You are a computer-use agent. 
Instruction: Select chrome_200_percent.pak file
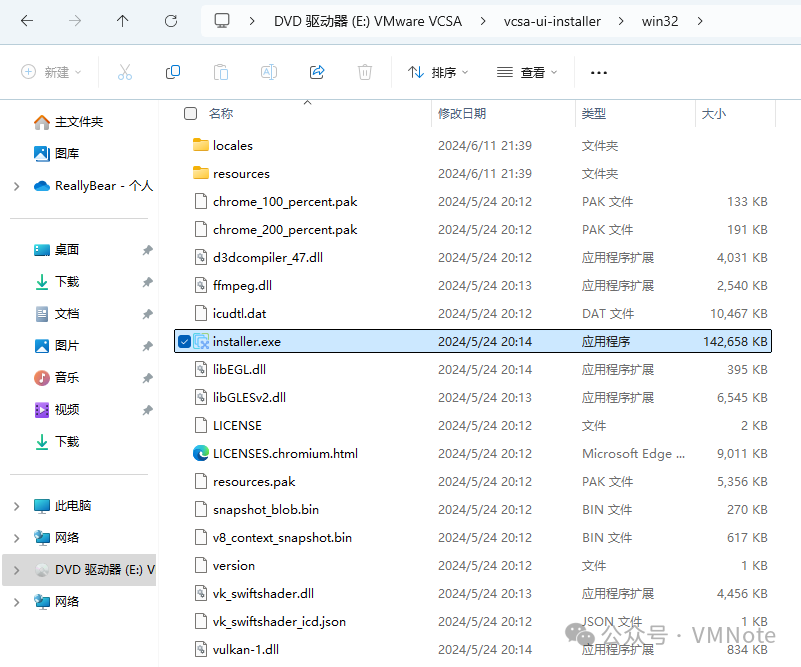click(285, 230)
